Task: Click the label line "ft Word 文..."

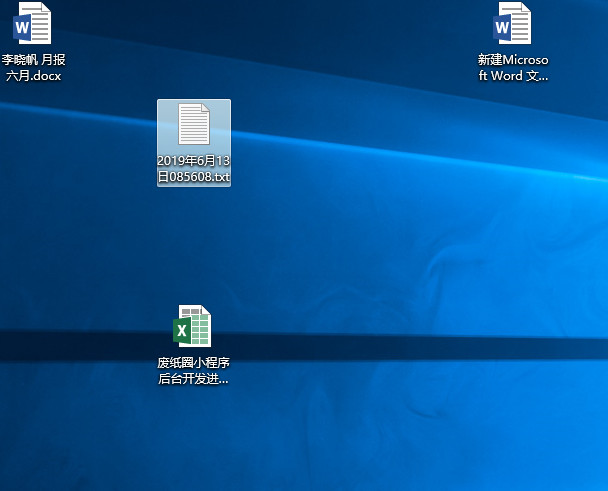Action: tap(513, 75)
